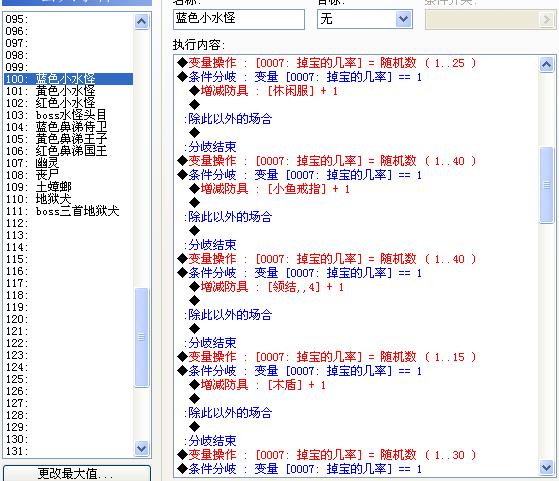Select empty list entry 131
The width and height of the screenshot is (559, 481).
(x=68, y=451)
